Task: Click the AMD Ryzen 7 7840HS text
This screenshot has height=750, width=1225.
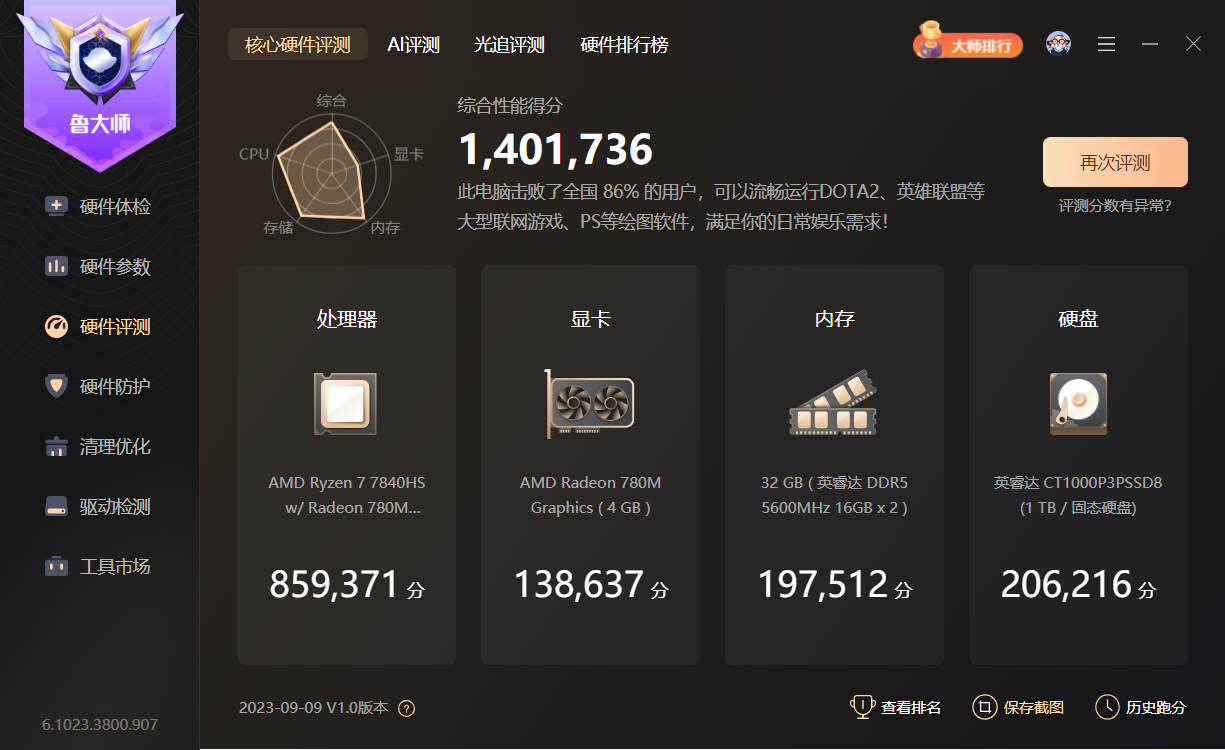Action: pyautogui.click(x=346, y=495)
